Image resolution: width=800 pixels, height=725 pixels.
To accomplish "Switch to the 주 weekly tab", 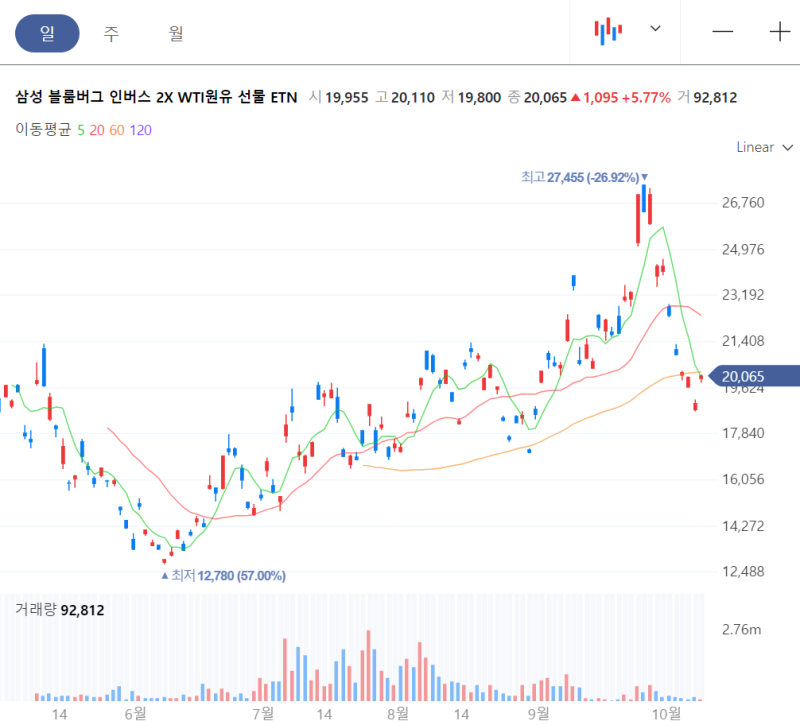I will click(111, 33).
